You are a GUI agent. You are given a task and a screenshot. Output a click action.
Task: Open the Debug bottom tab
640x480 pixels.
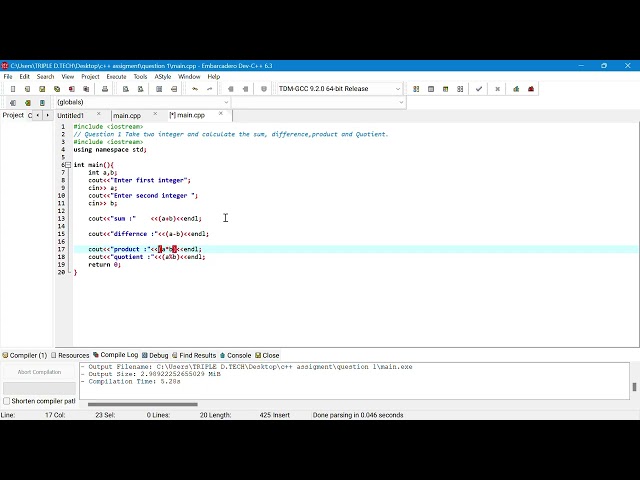[155, 356]
